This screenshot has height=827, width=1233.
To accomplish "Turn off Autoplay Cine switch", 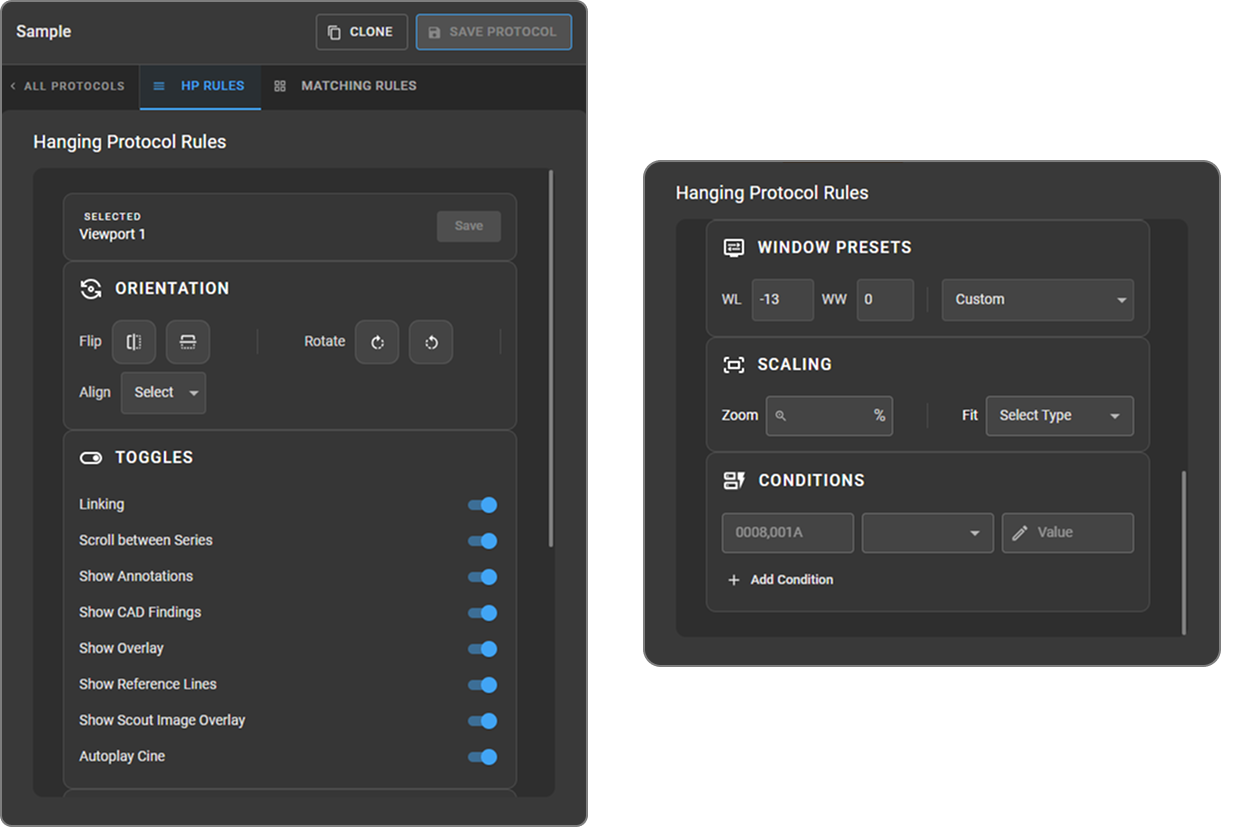I will [x=483, y=757].
